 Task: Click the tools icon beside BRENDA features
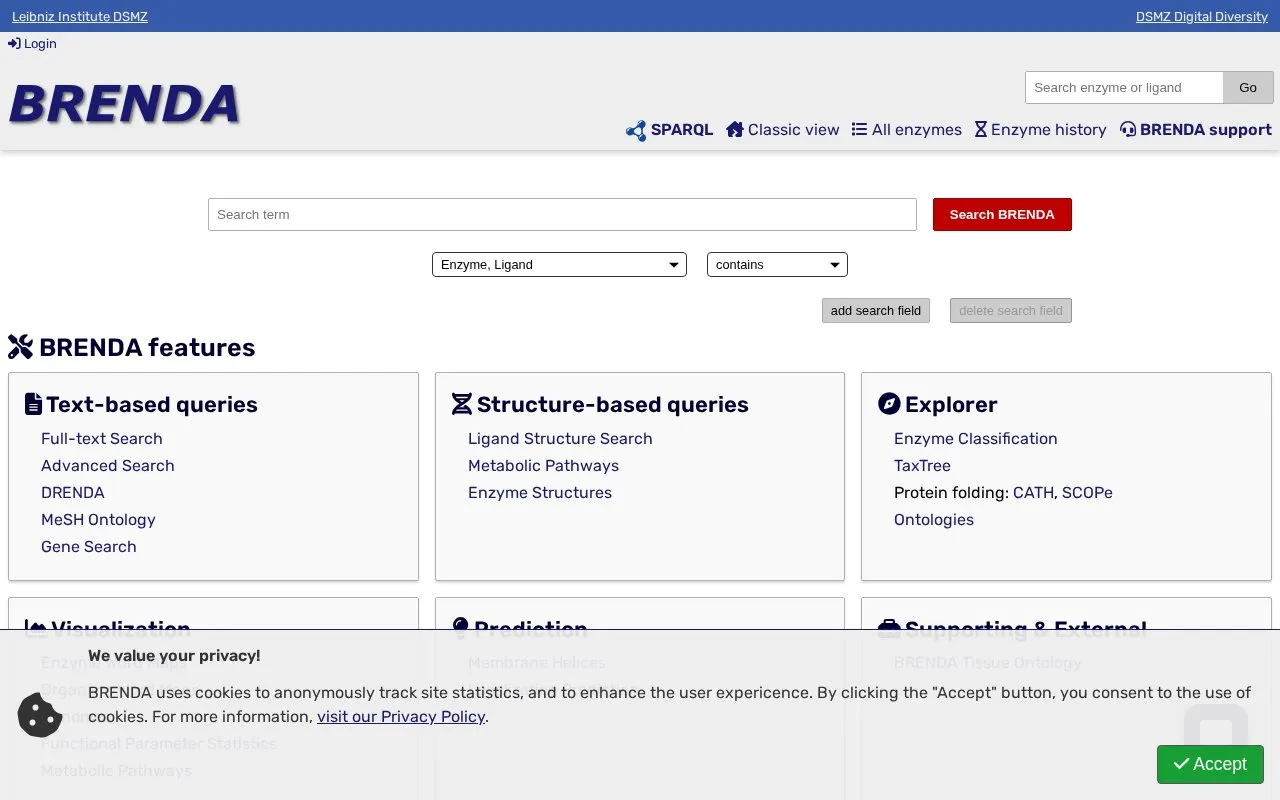point(21,347)
